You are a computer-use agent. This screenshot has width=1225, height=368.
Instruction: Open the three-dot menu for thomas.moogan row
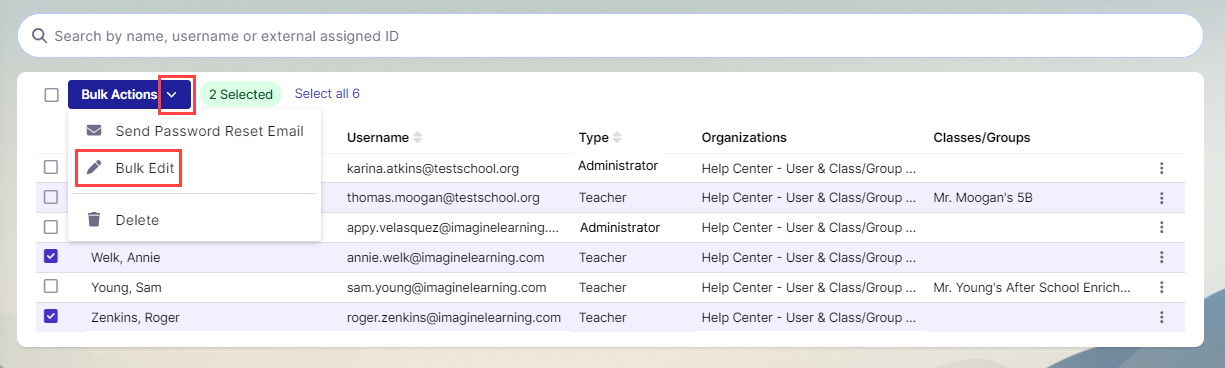point(1161,198)
